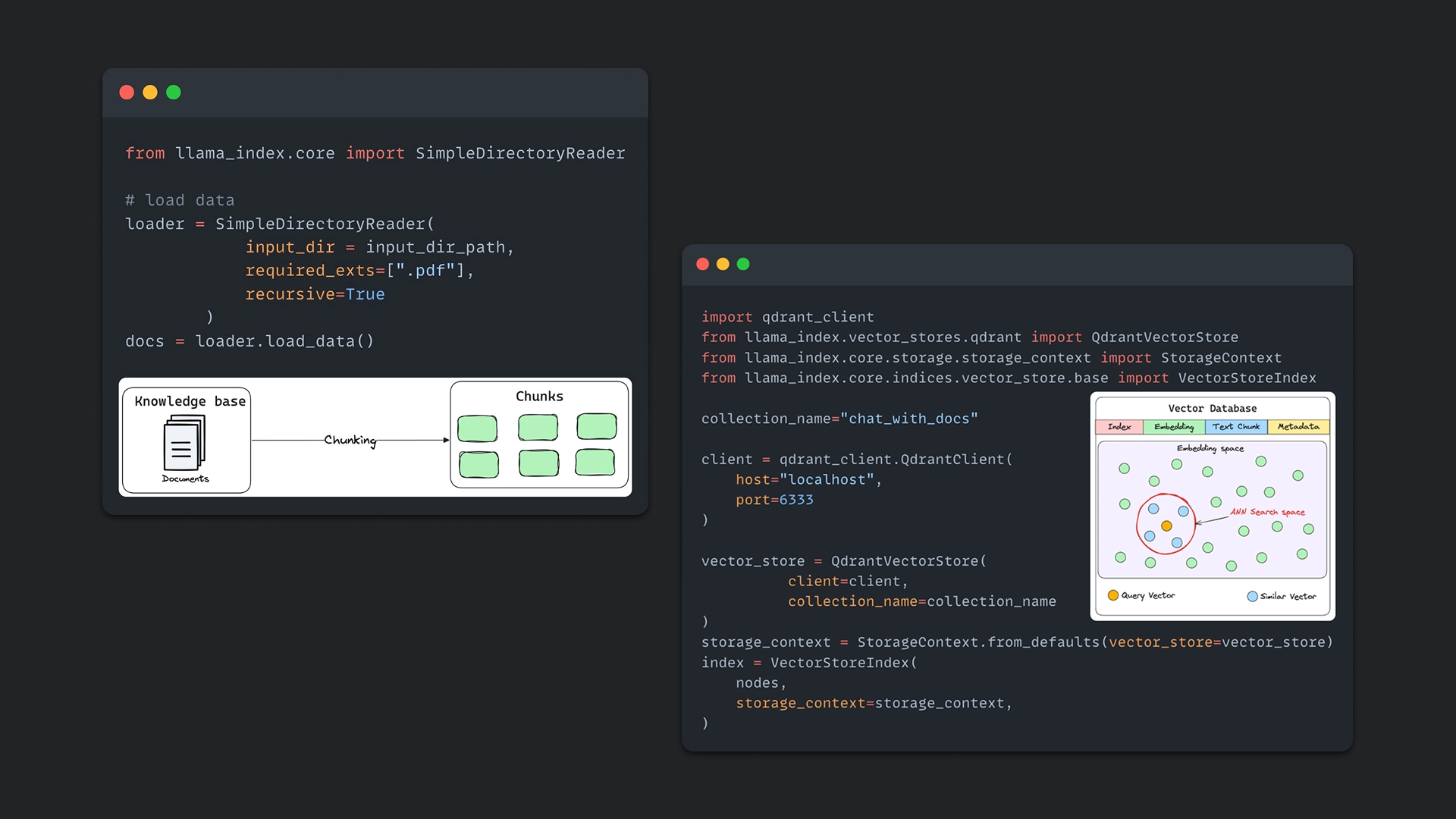The width and height of the screenshot is (1456, 819).
Task: Click the green Embedding header swatch
Action: (1175, 427)
